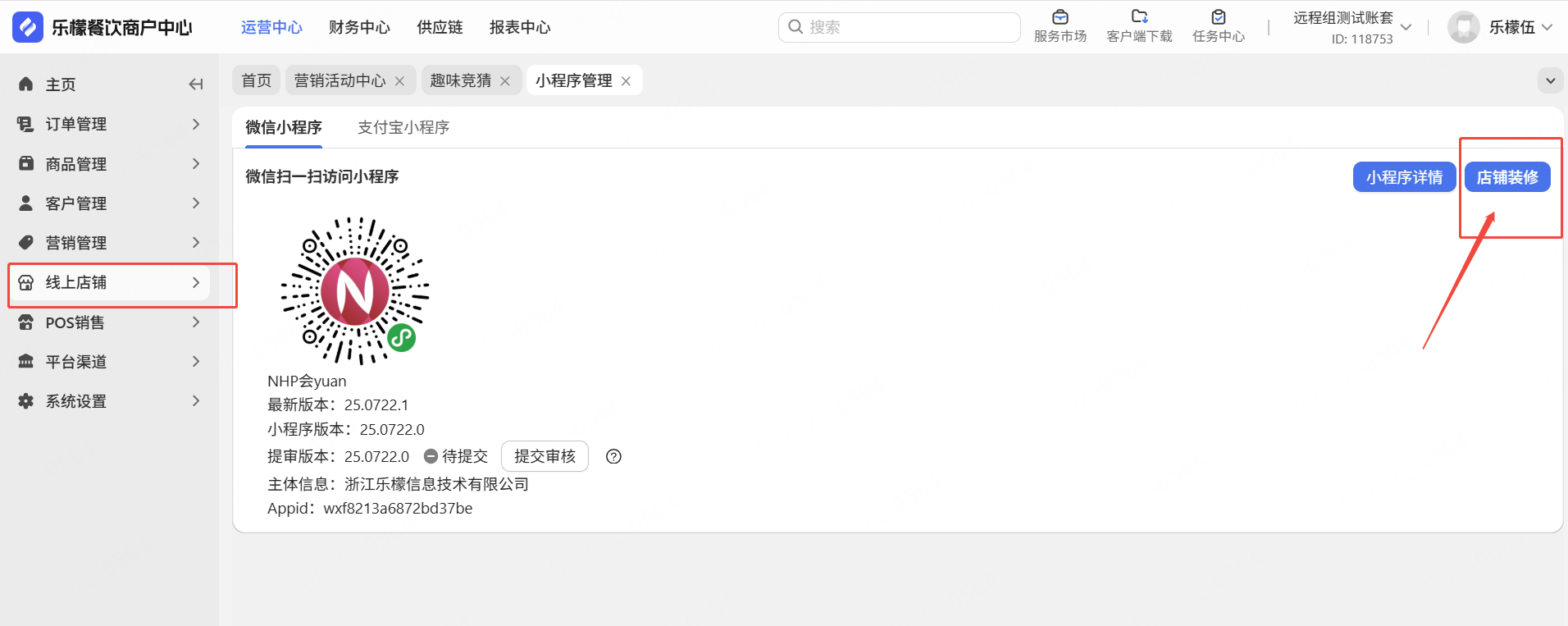Click the 待提交 status icon
Screen dimensions: 1568x626
[x=431, y=456]
